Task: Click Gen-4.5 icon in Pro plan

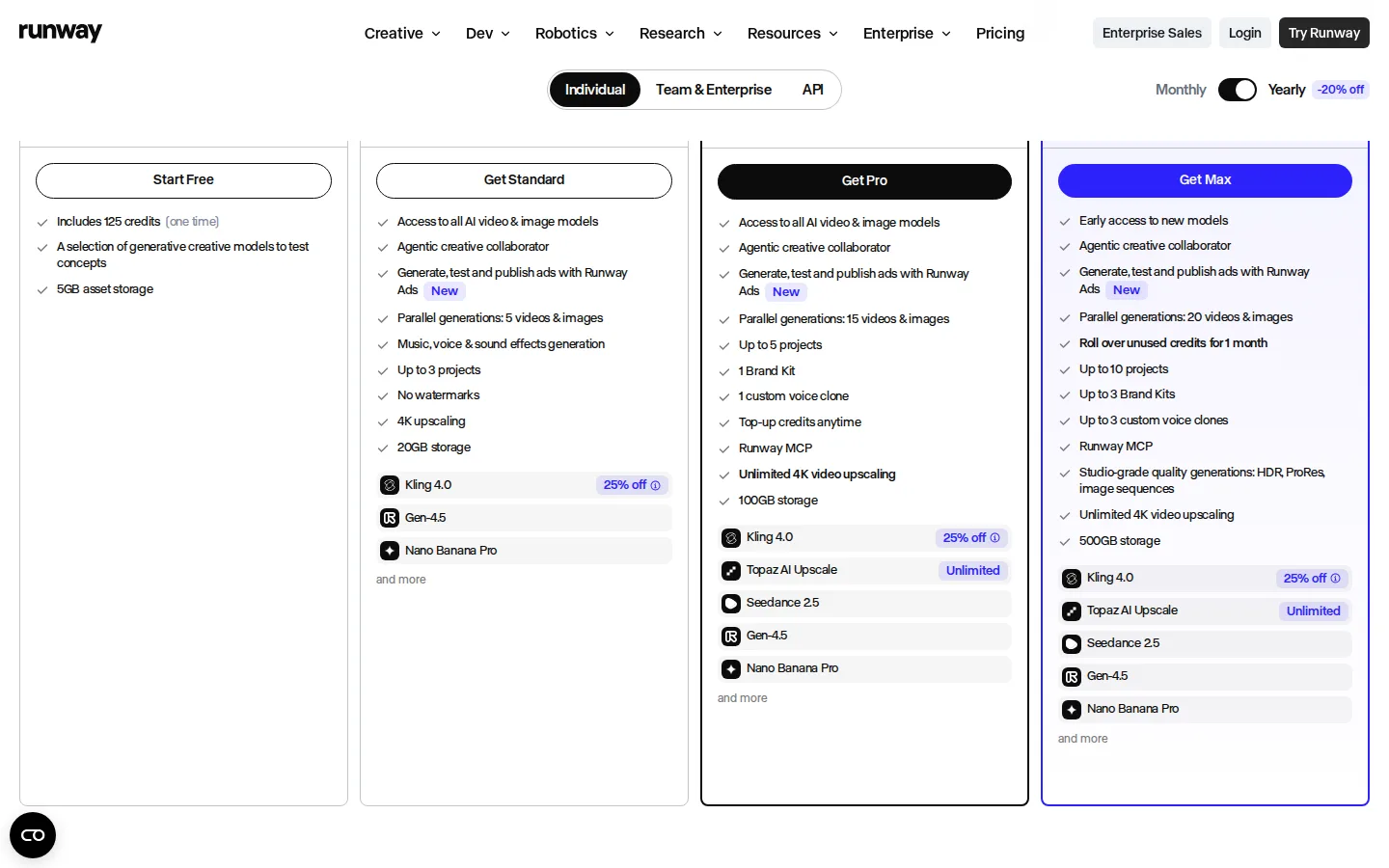Action: pos(731,637)
